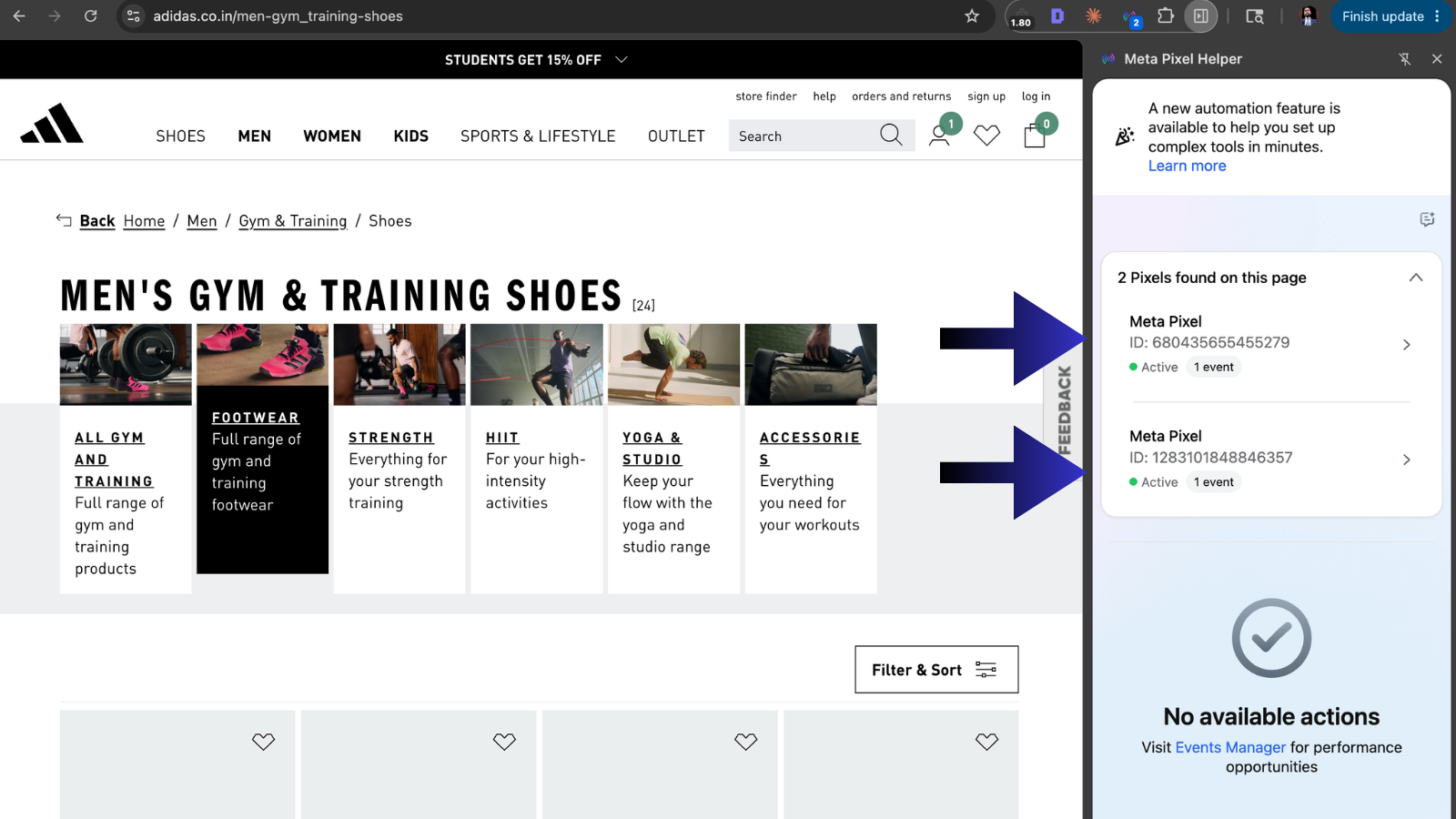
Task: Open the browser profile avatar
Action: 1308,16
